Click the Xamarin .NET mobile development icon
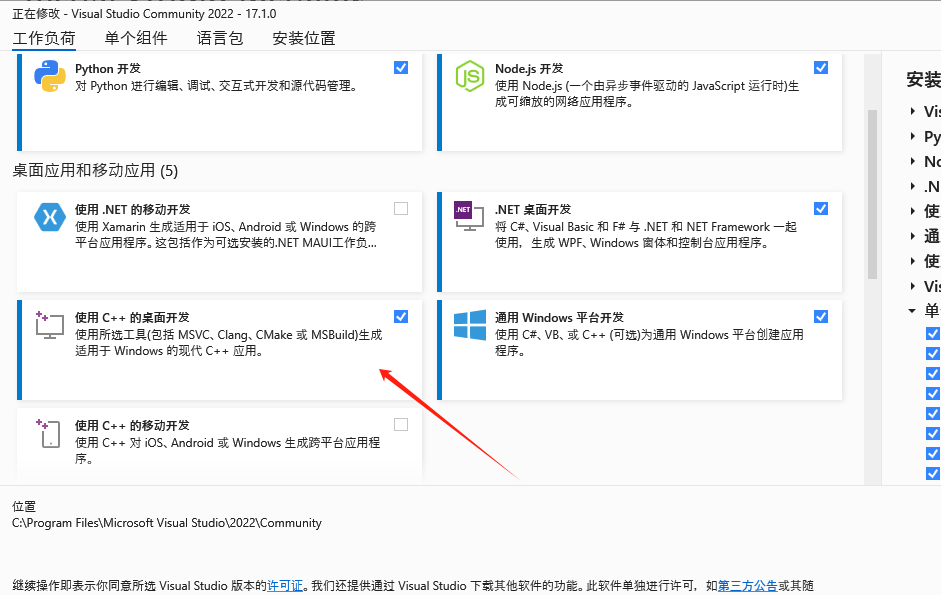941x595 pixels. pos(50,217)
